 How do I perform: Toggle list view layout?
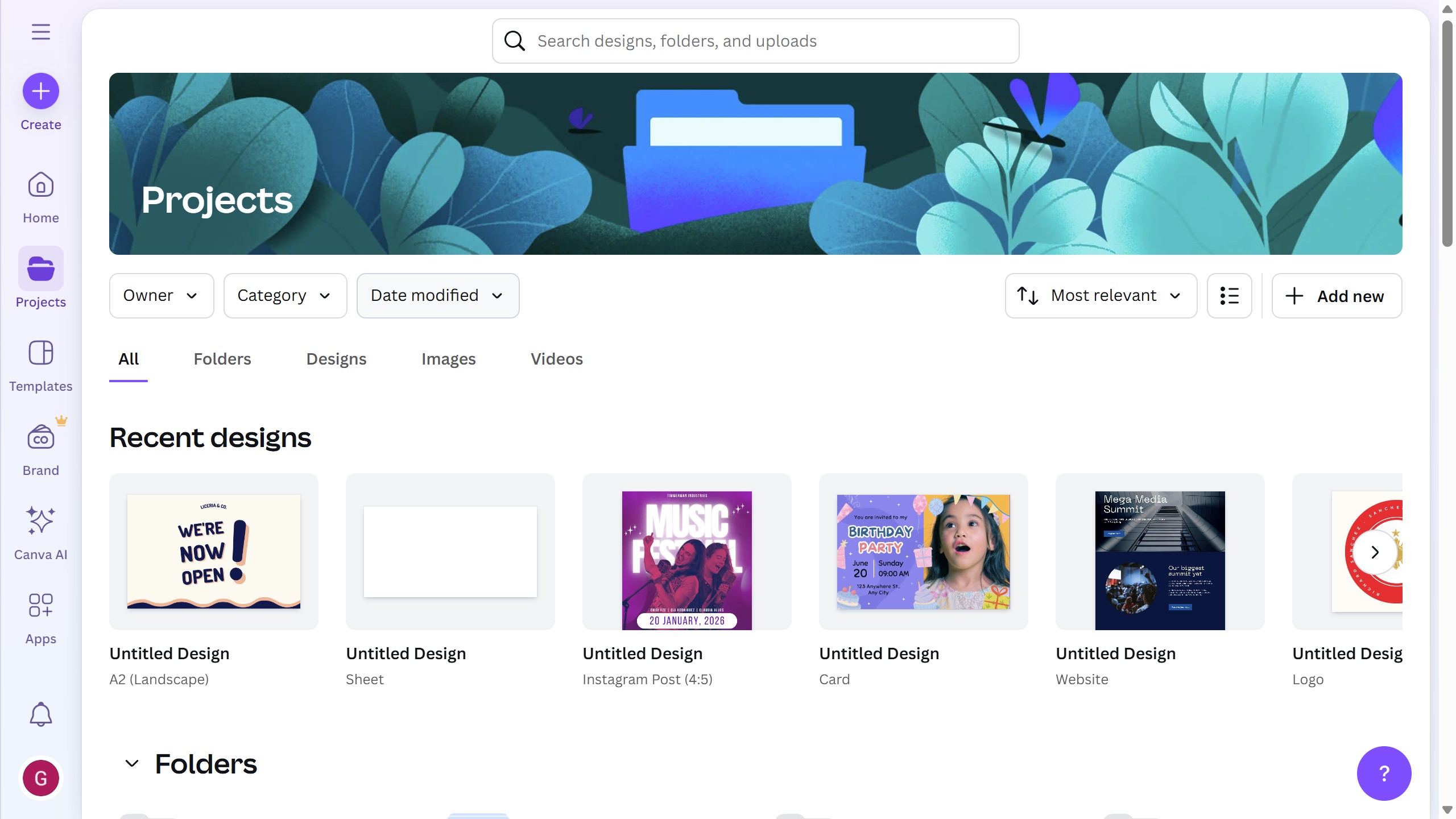point(1229,296)
